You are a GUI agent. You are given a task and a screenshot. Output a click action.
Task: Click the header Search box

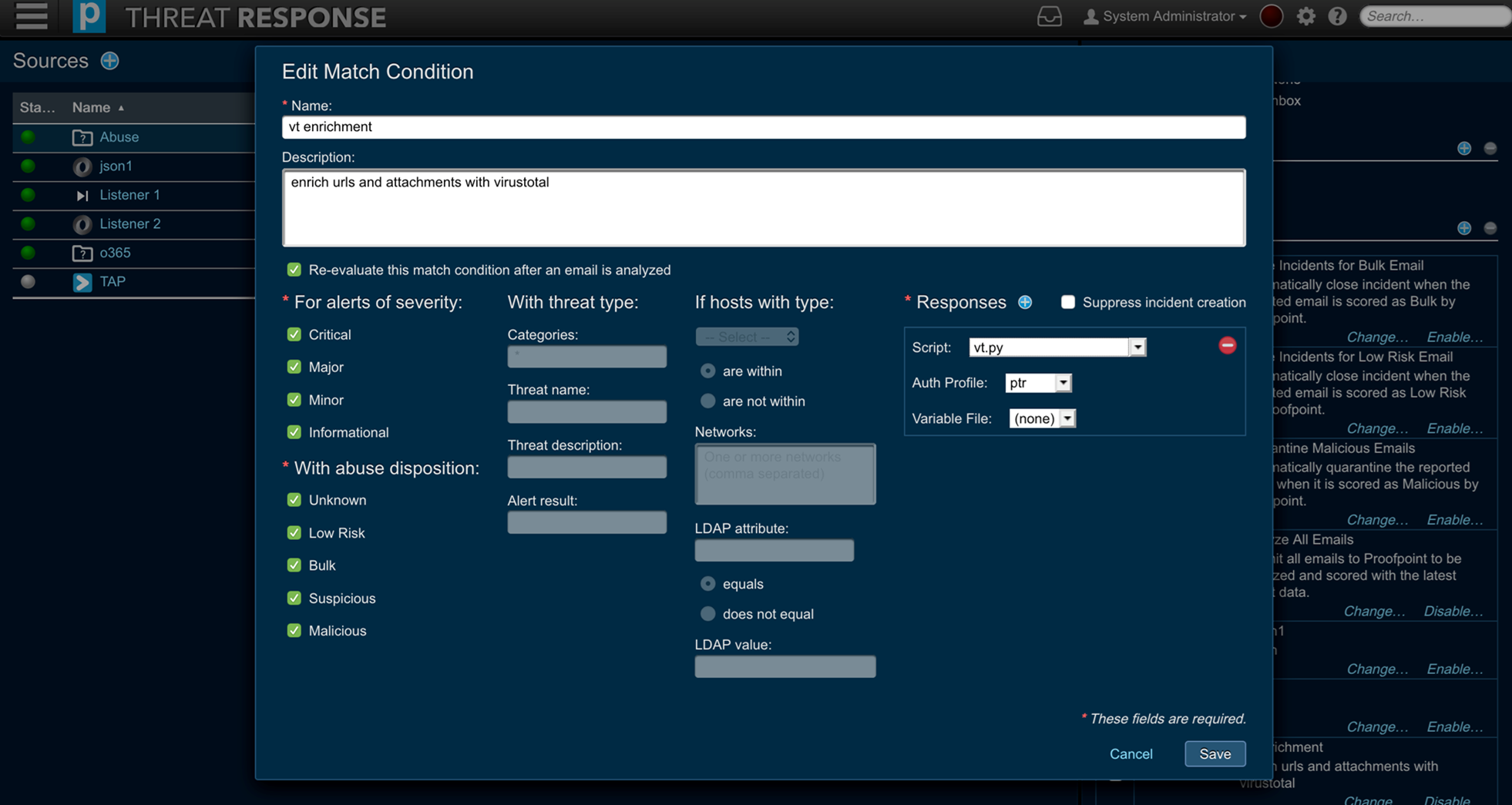pos(1435,16)
